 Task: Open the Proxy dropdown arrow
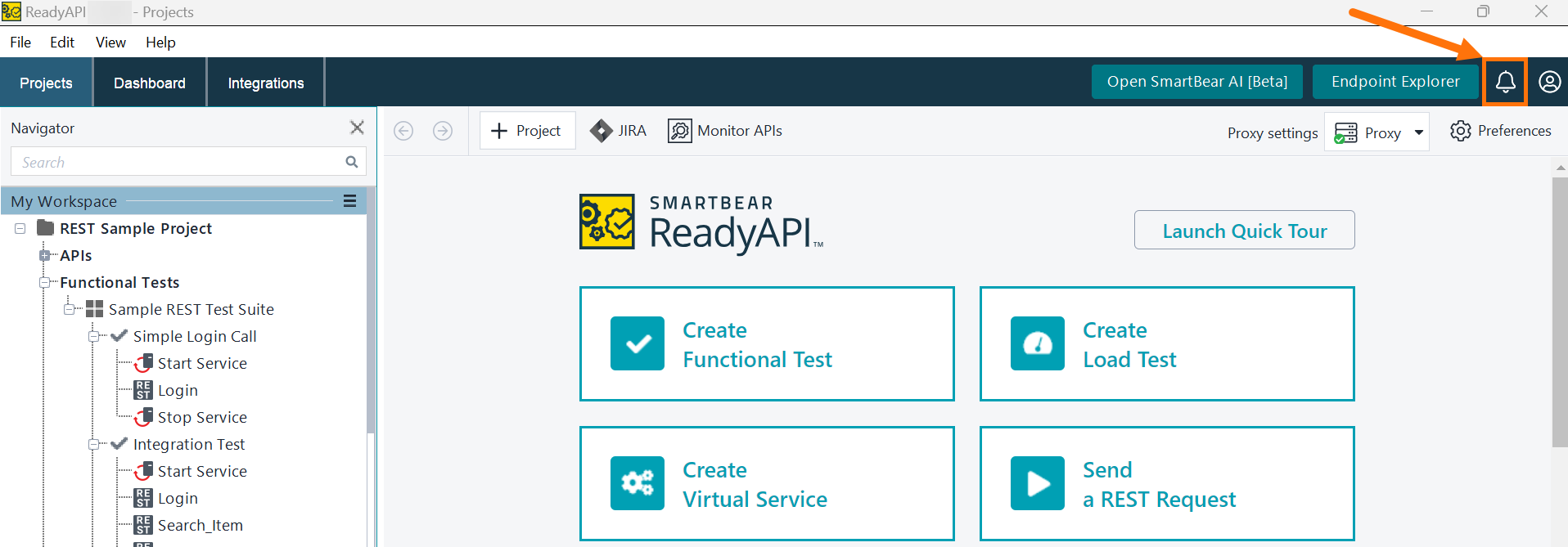pos(1419,132)
